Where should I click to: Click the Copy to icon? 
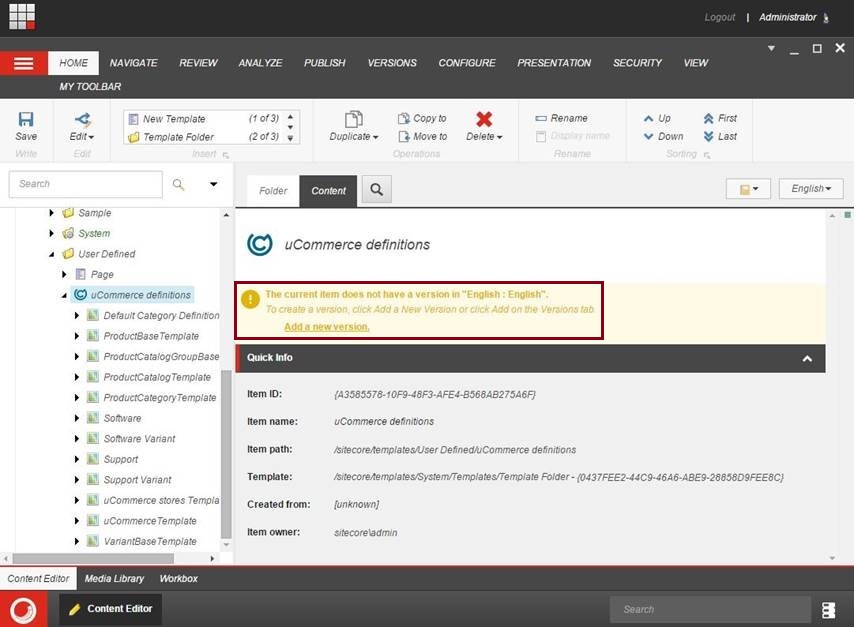coord(404,118)
